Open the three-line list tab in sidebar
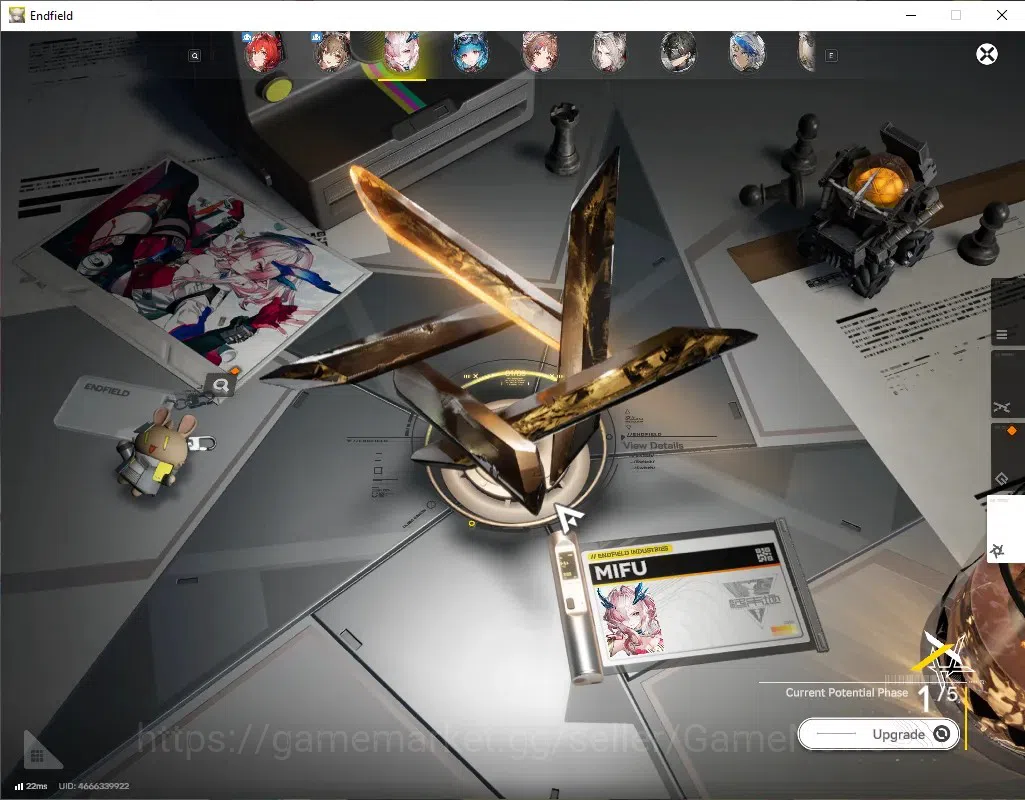 tap(1007, 313)
